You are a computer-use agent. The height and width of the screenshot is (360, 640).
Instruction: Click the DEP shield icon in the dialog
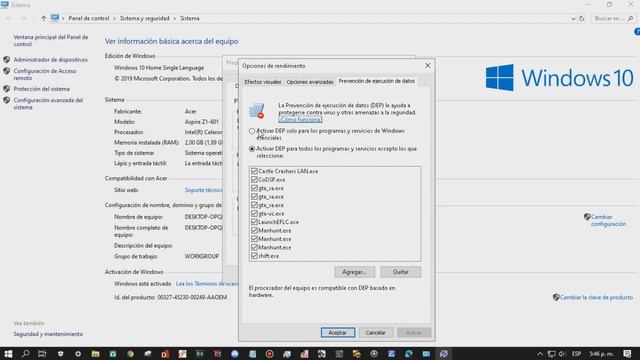257,111
